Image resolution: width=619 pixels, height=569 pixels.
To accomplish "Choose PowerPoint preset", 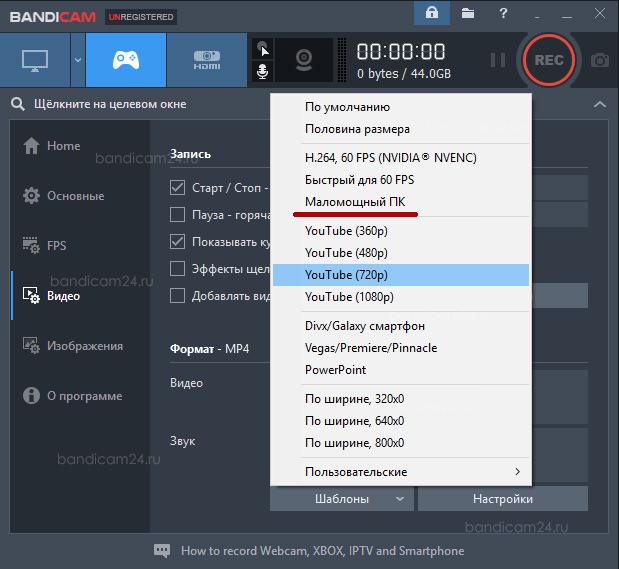I will coord(401,370).
